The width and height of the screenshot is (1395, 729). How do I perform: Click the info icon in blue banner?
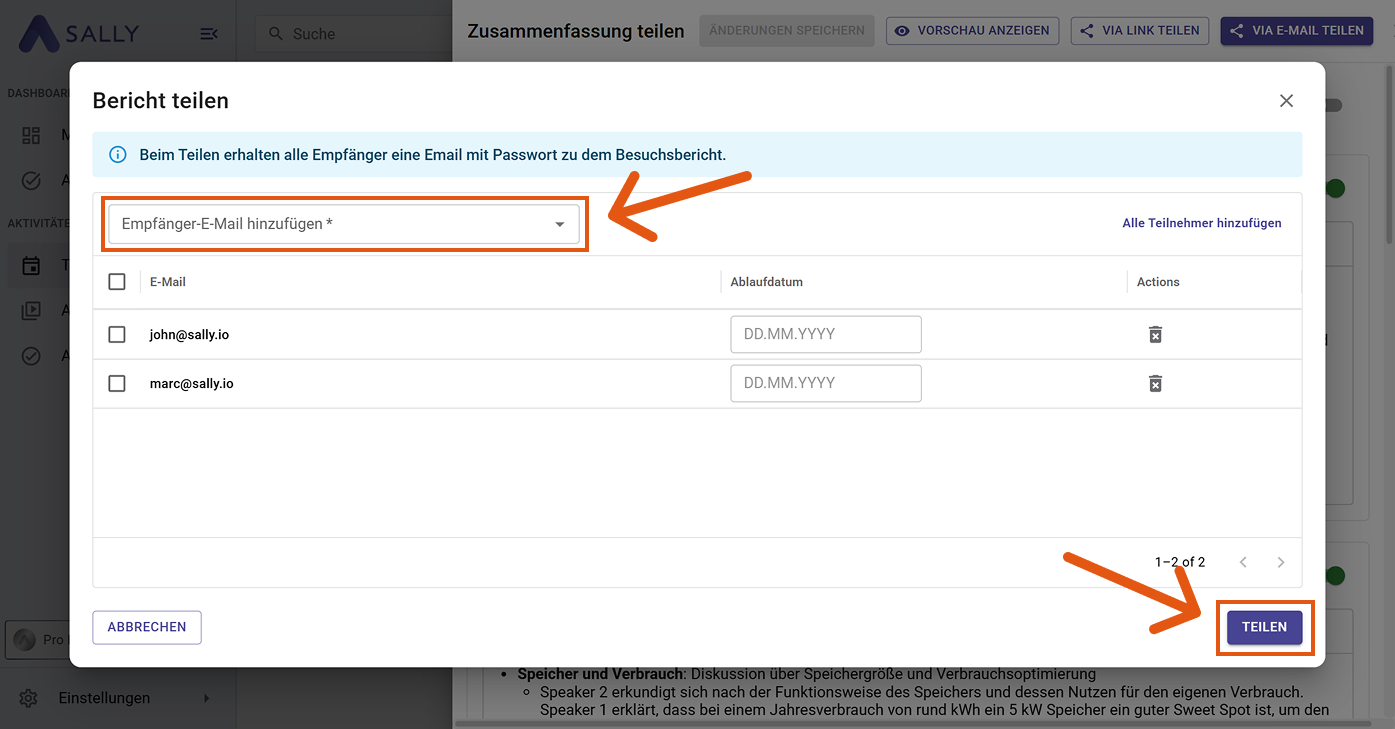pyautogui.click(x=118, y=155)
